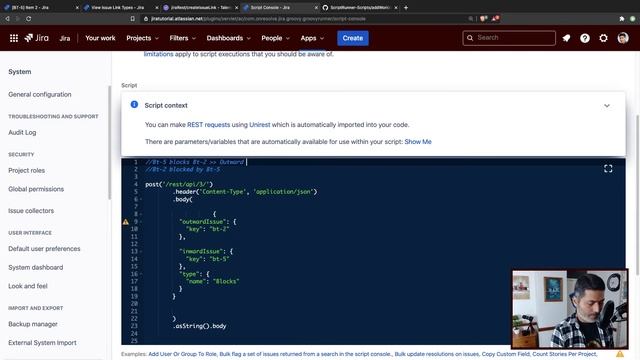Click the magnifier icon in the Search box

[x=470, y=38]
